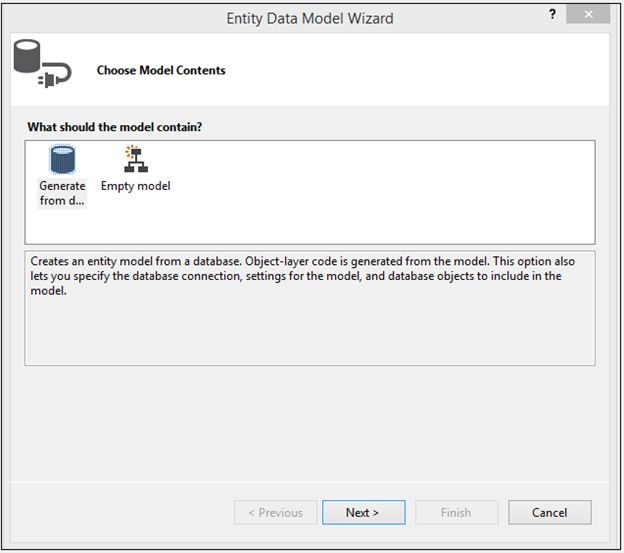Close the Entity Data Model Wizard window

click(587, 15)
